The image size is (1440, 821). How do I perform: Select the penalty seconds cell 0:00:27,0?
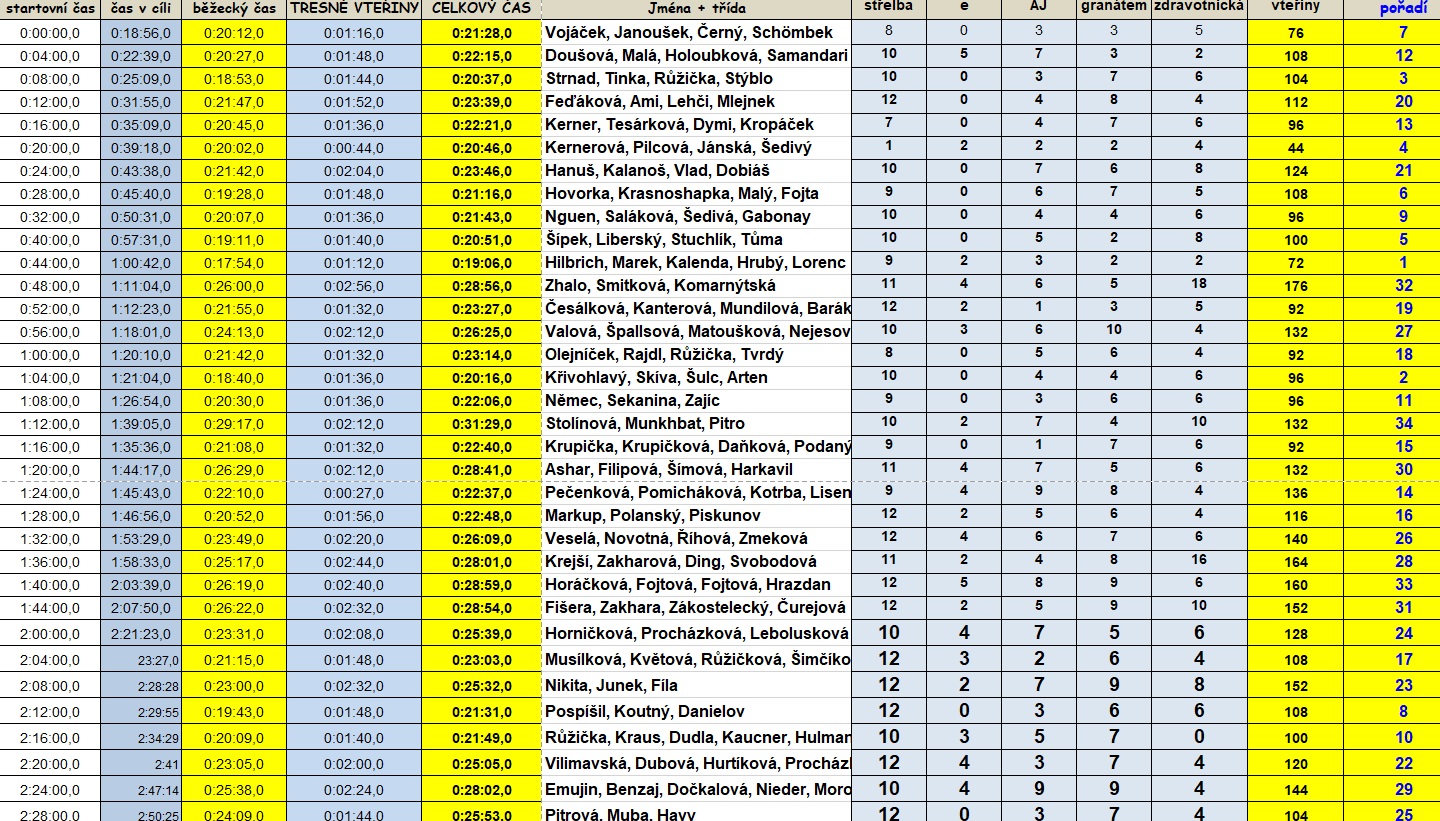353,492
